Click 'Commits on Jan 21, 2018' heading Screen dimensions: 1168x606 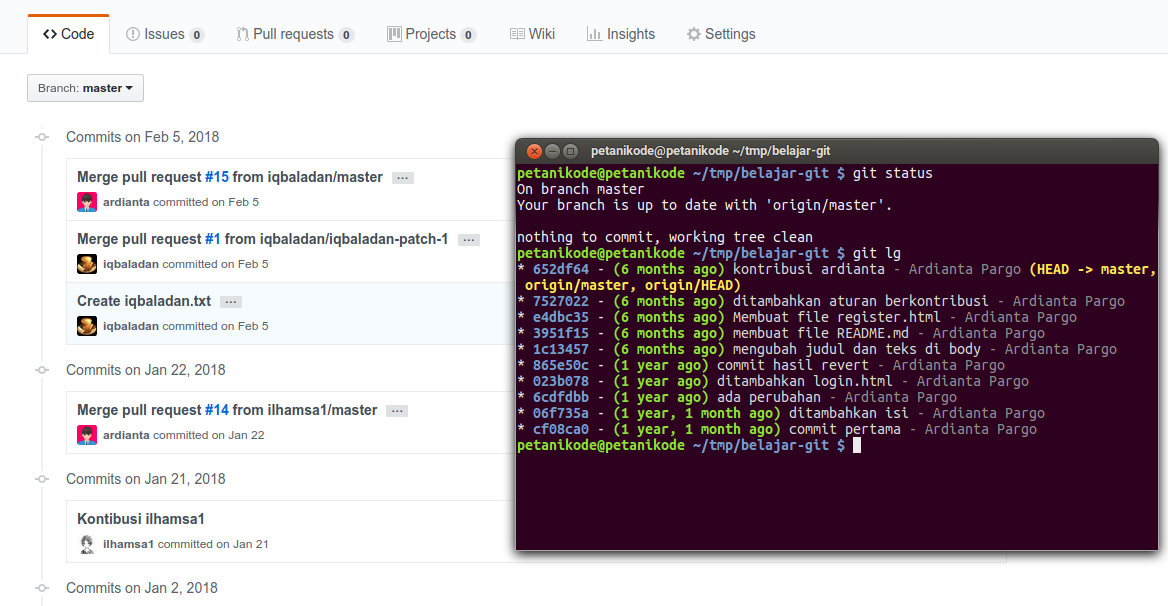click(145, 479)
